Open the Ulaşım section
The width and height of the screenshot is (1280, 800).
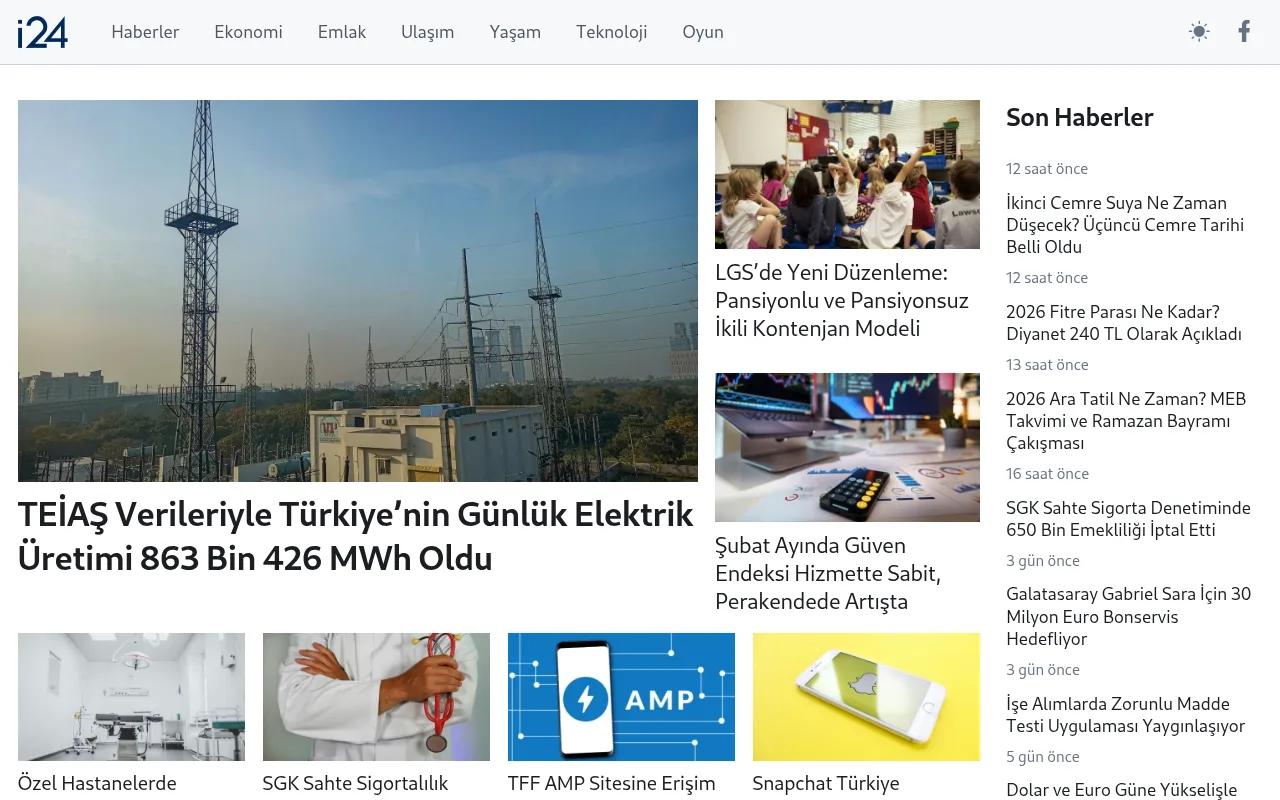coord(427,32)
